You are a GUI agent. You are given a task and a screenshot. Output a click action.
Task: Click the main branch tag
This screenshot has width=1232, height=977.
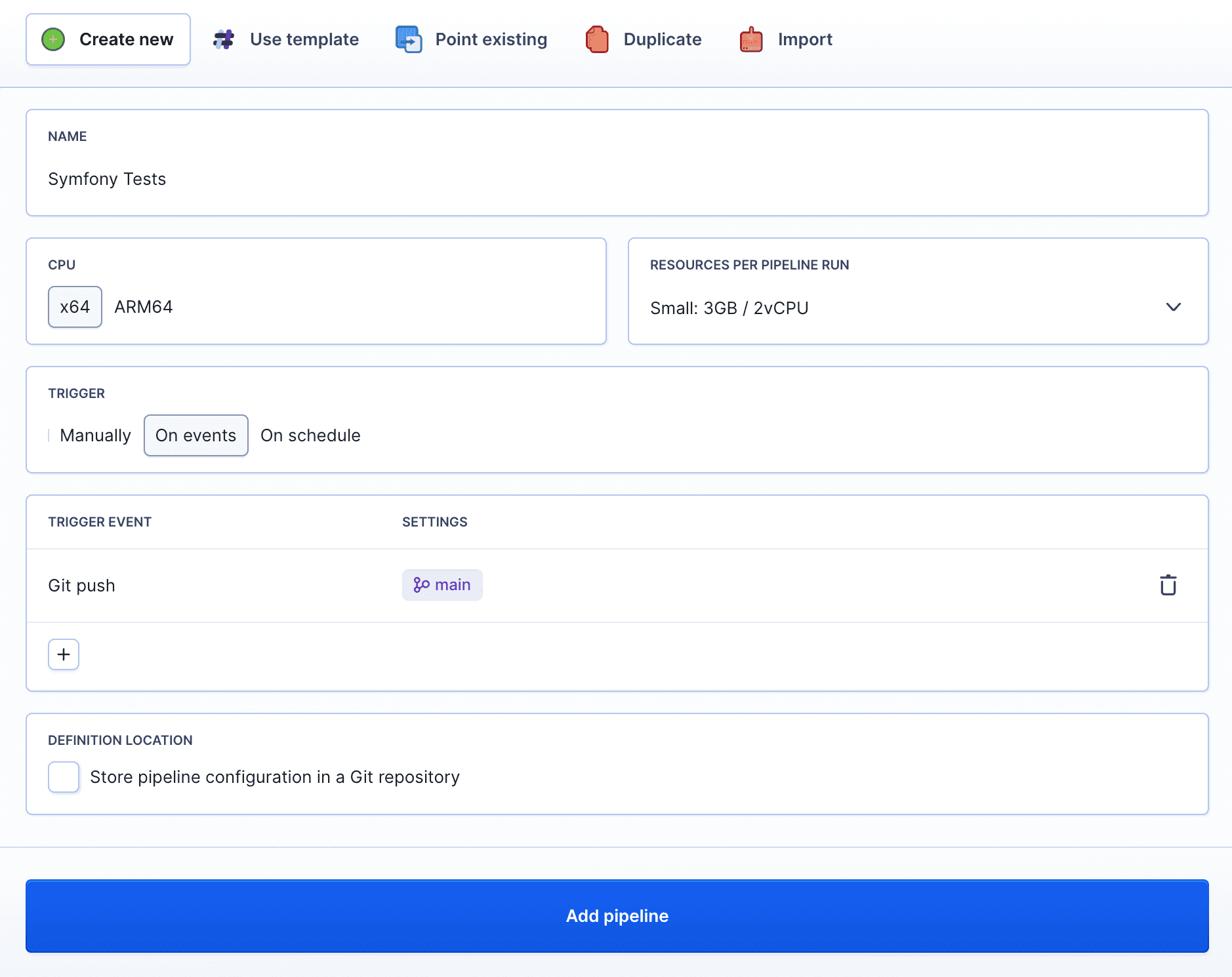tap(442, 585)
